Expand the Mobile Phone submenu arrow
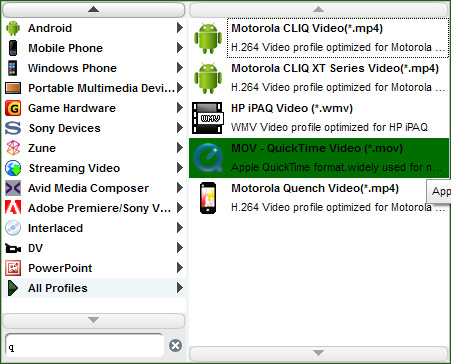The width and height of the screenshot is (451, 364). (x=180, y=48)
